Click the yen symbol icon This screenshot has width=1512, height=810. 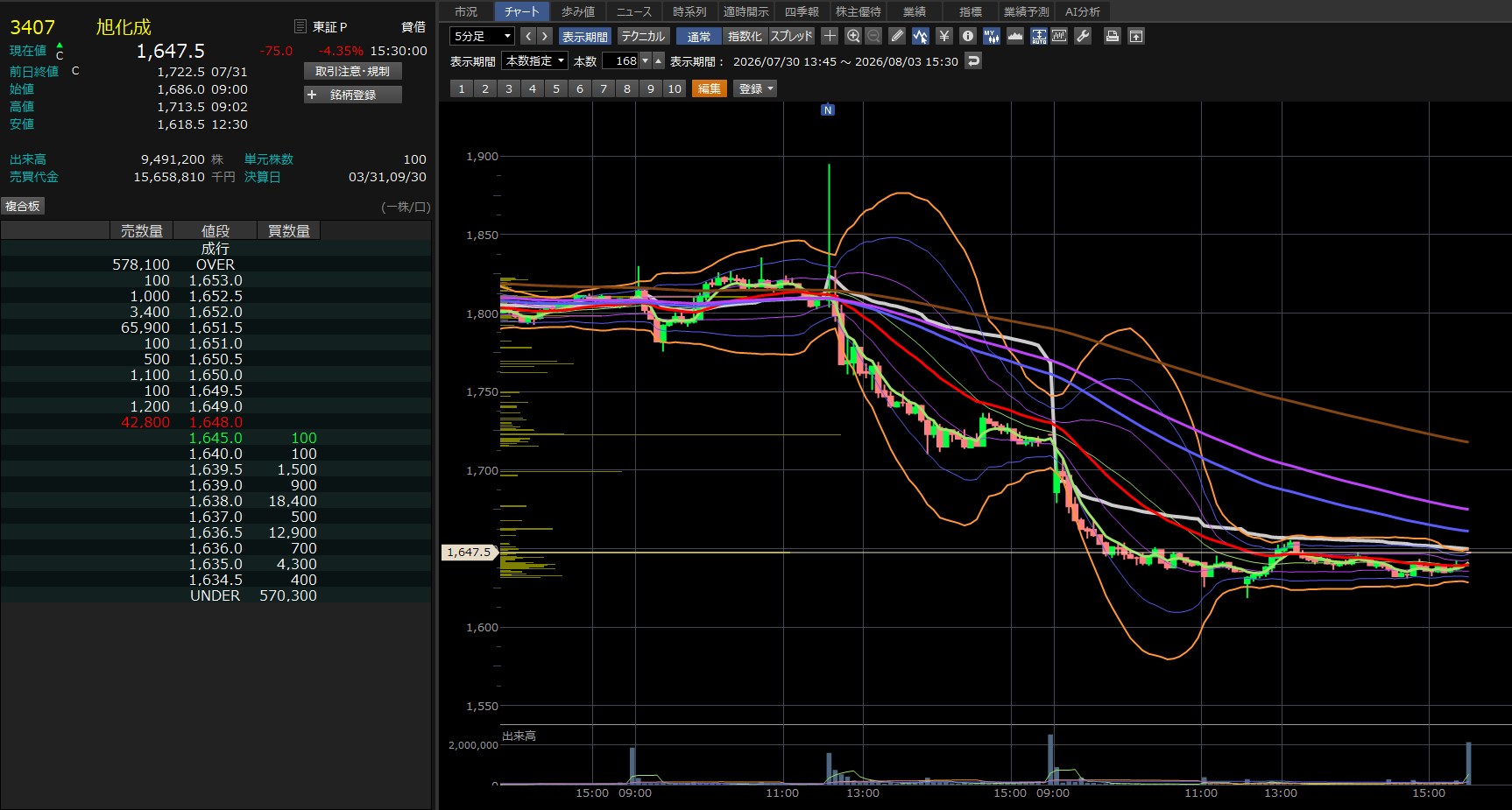pyautogui.click(x=943, y=36)
